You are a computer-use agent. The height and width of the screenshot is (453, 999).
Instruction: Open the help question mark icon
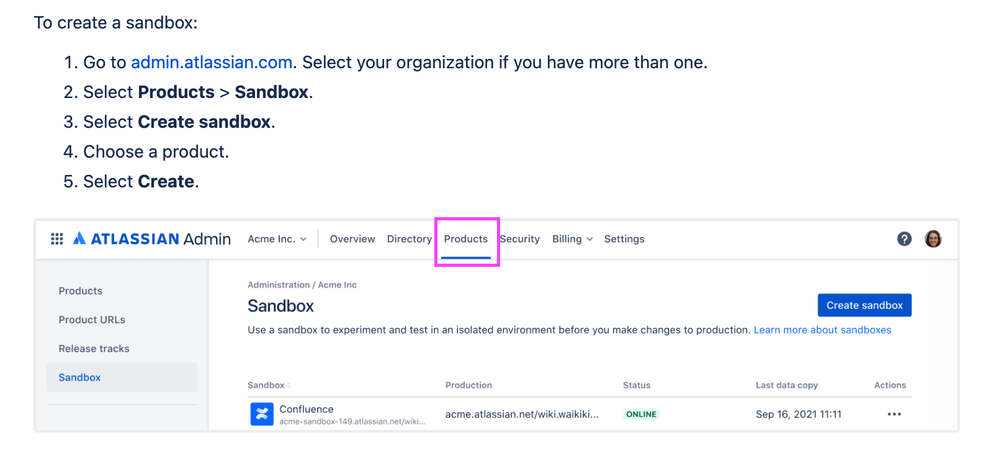tap(904, 239)
